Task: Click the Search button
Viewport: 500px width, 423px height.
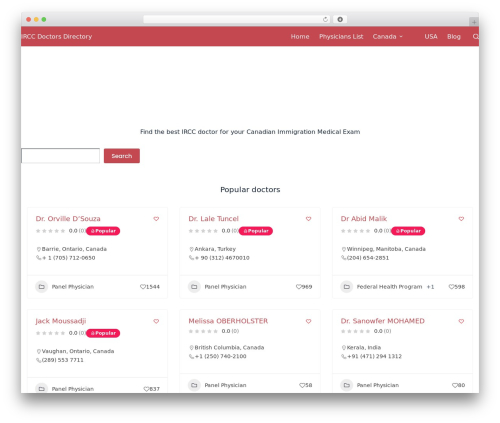Action: pos(122,156)
